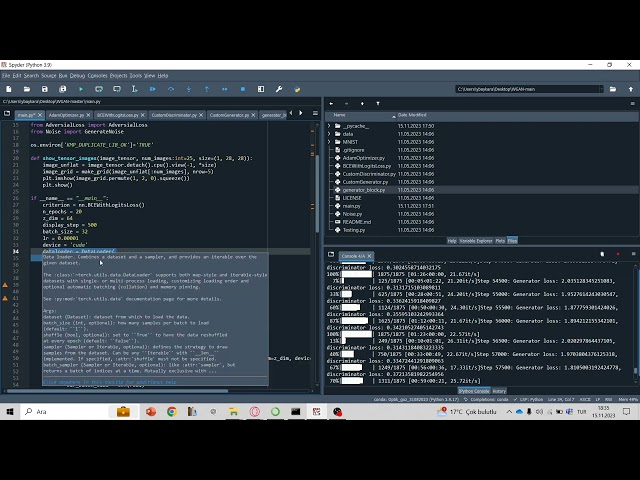Expand the __pycache__ folder
This screenshot has width=640, height=480.
coord(329,126)
